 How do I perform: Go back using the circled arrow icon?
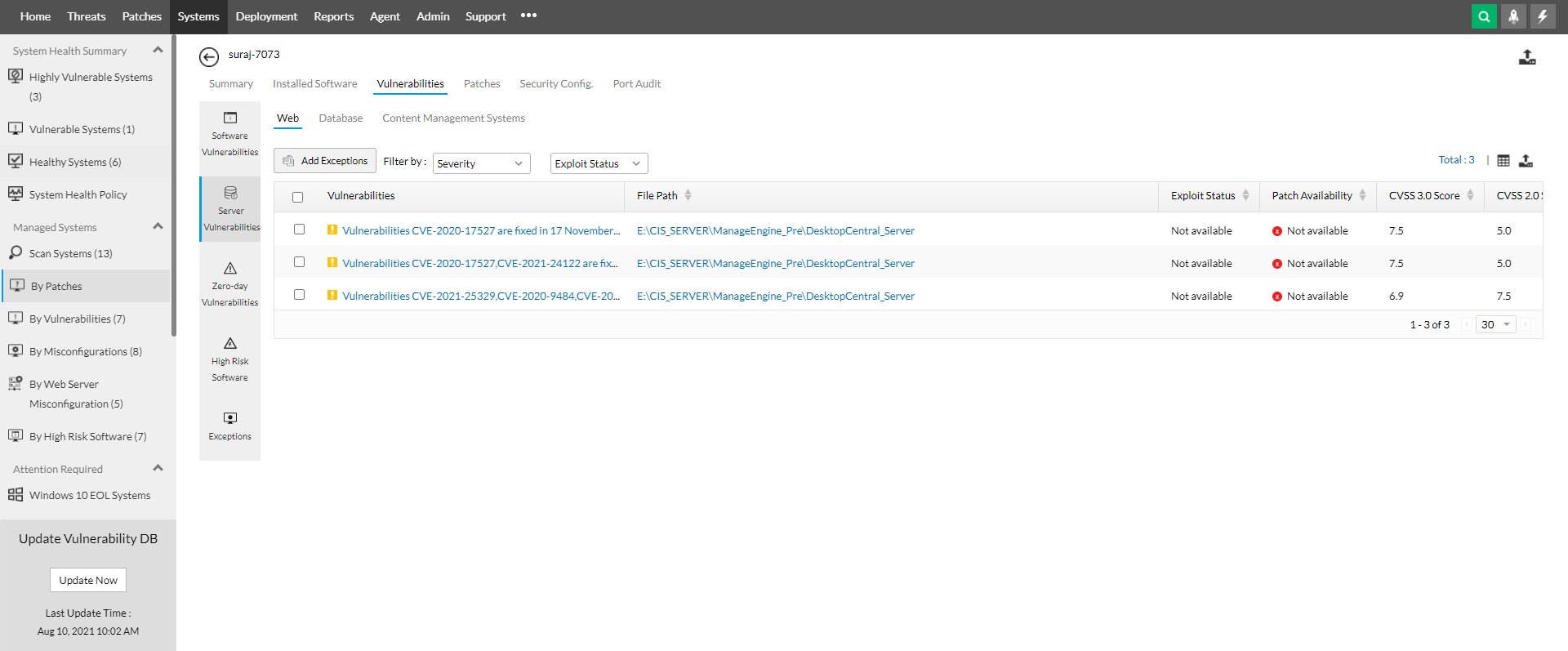pos(209,56)
